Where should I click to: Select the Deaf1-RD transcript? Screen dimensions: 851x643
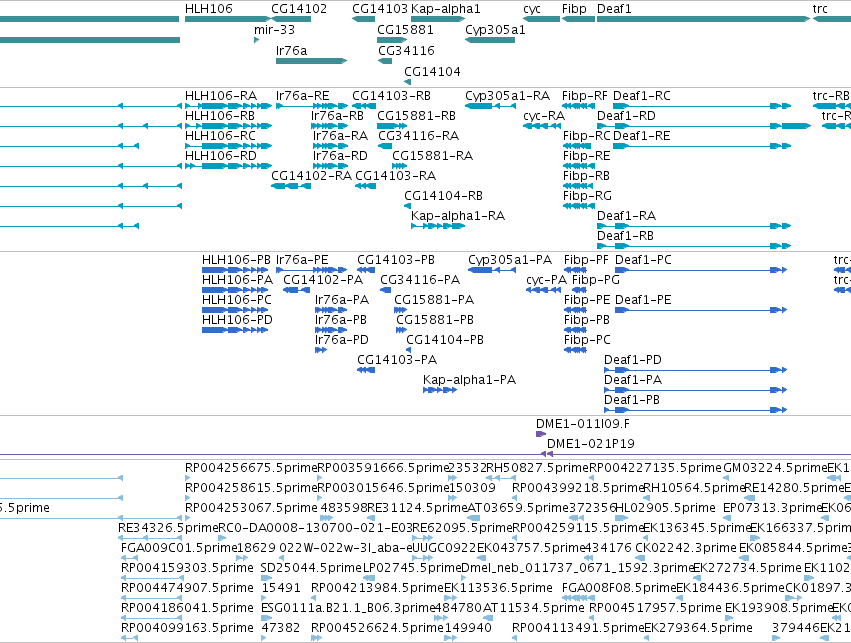pyautogui.click(x=704, y=126)
